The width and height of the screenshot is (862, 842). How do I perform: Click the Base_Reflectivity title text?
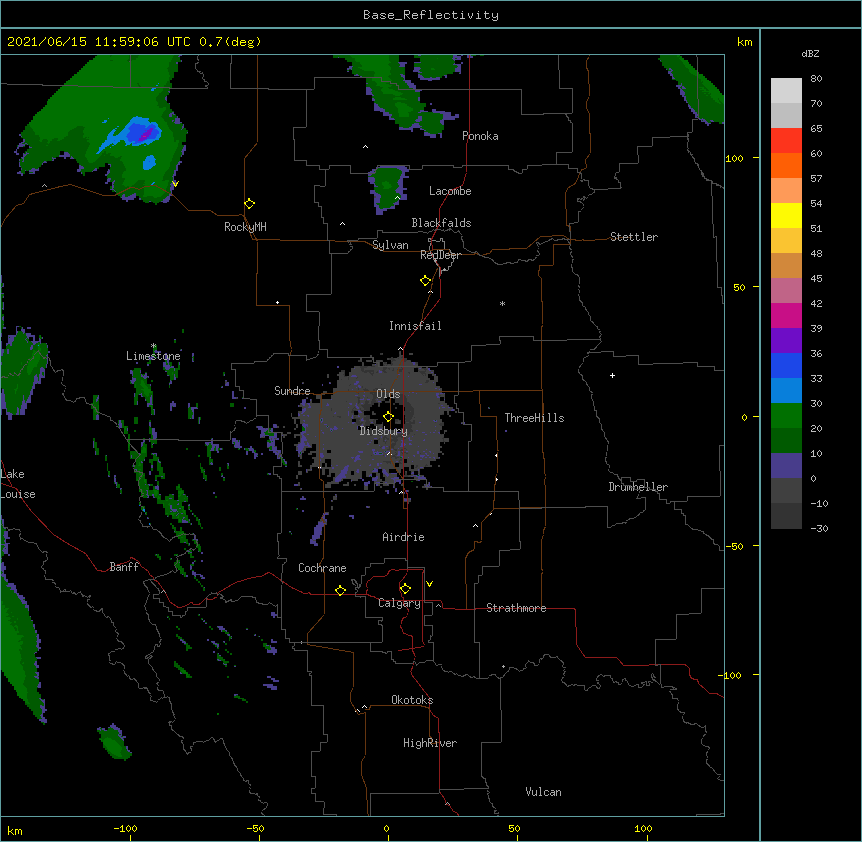click(x=431, y=15)
